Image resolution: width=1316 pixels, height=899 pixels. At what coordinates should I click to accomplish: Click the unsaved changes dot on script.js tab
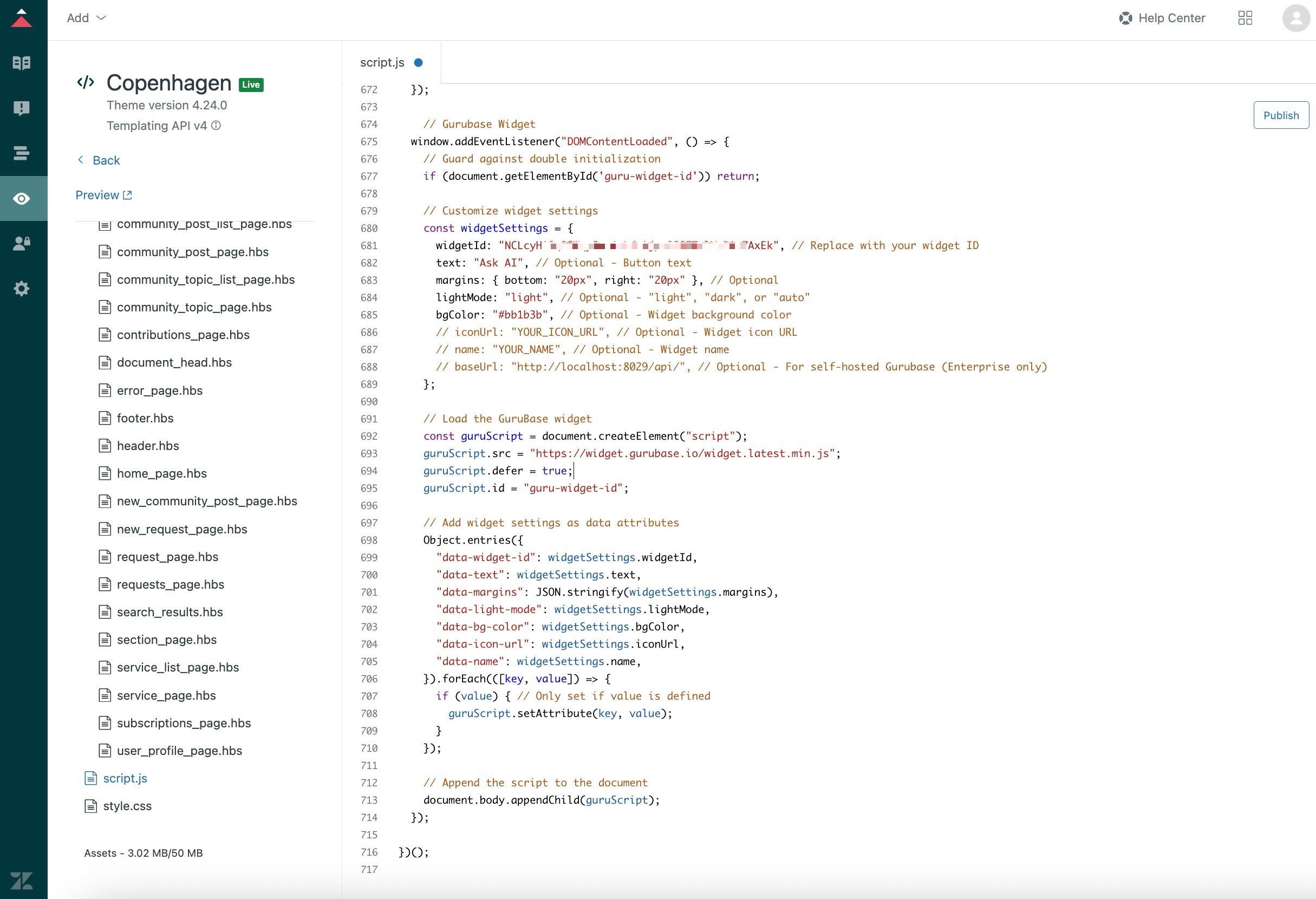419,63
